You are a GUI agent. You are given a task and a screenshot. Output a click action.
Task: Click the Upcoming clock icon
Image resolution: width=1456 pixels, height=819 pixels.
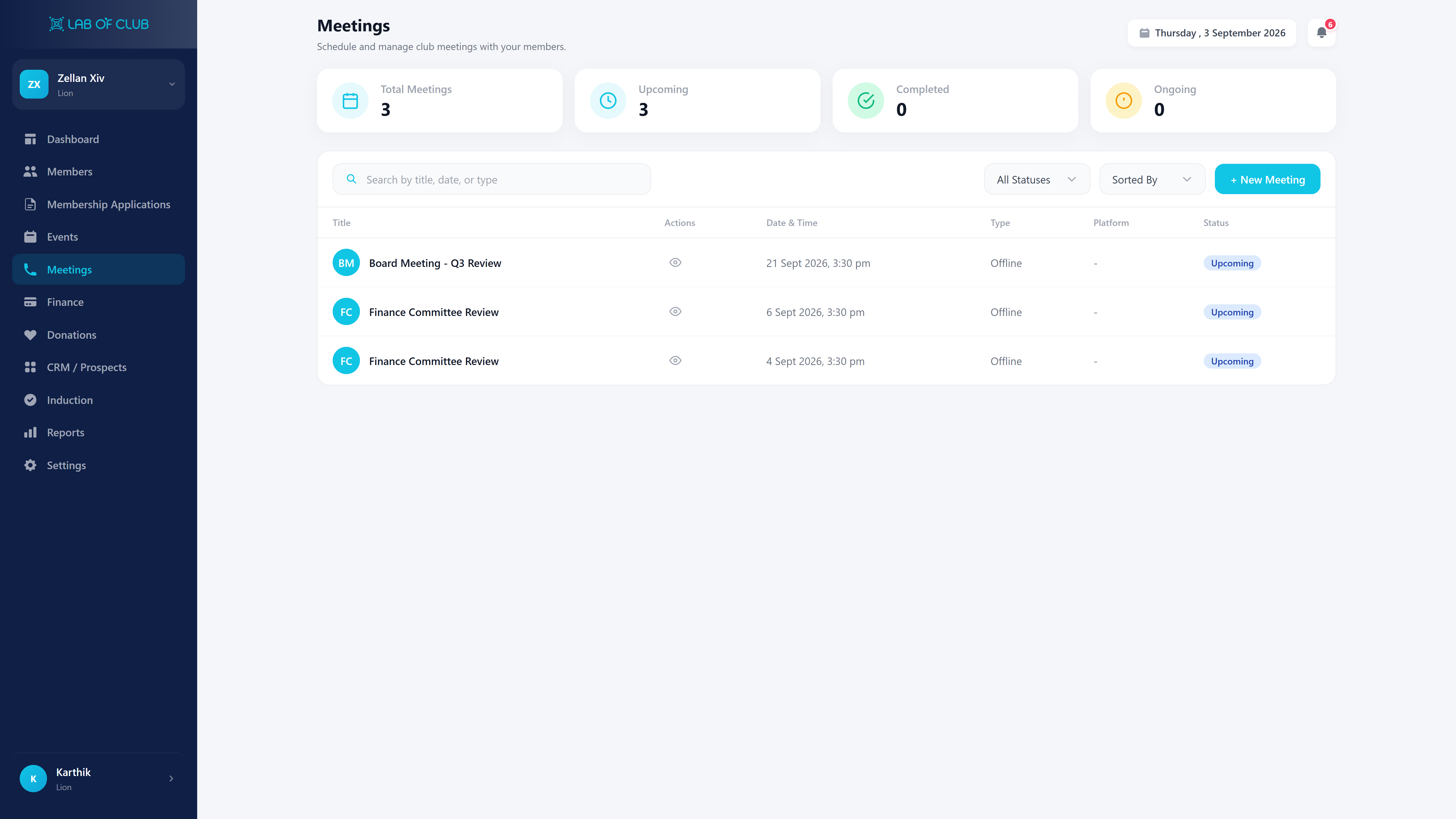tap(608, 101)
